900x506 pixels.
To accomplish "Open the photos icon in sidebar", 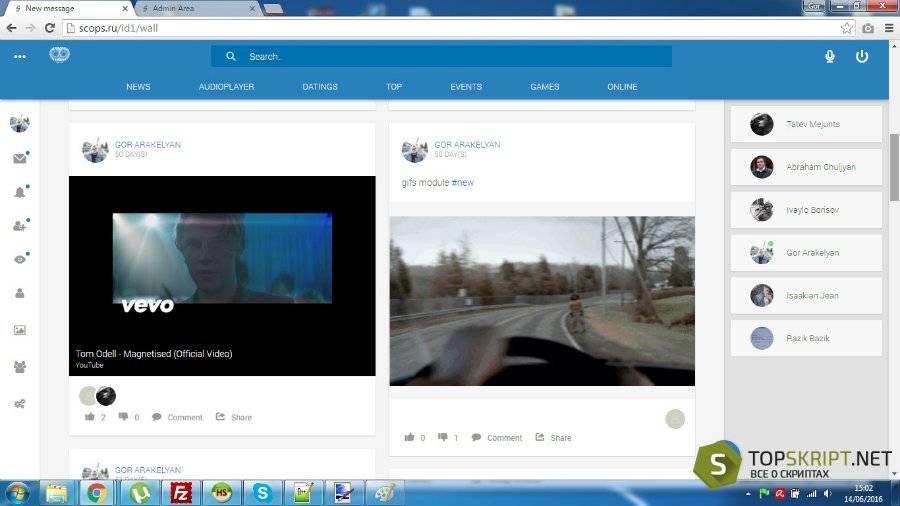I will (20, 330).
